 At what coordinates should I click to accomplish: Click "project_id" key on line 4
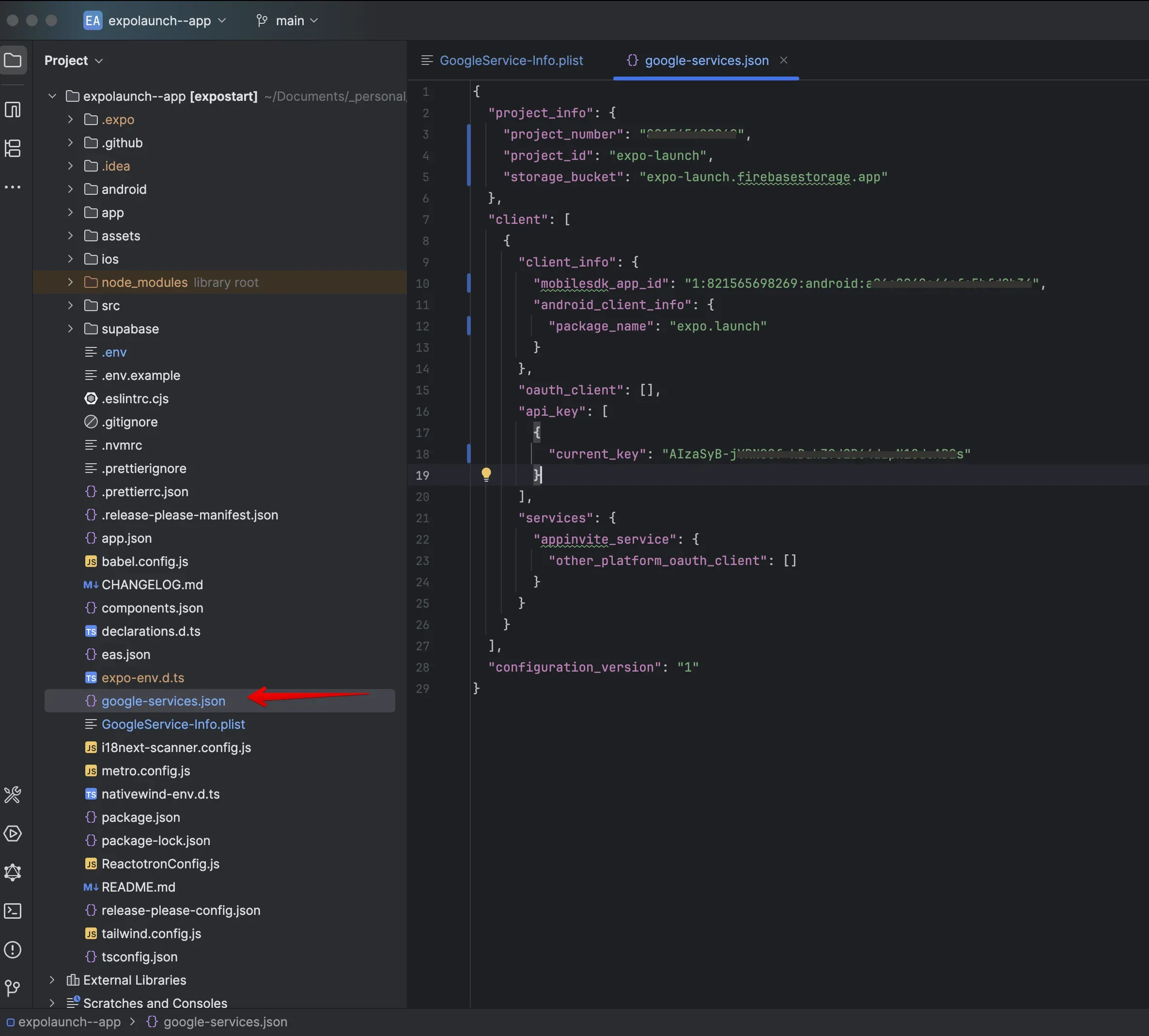548,156
